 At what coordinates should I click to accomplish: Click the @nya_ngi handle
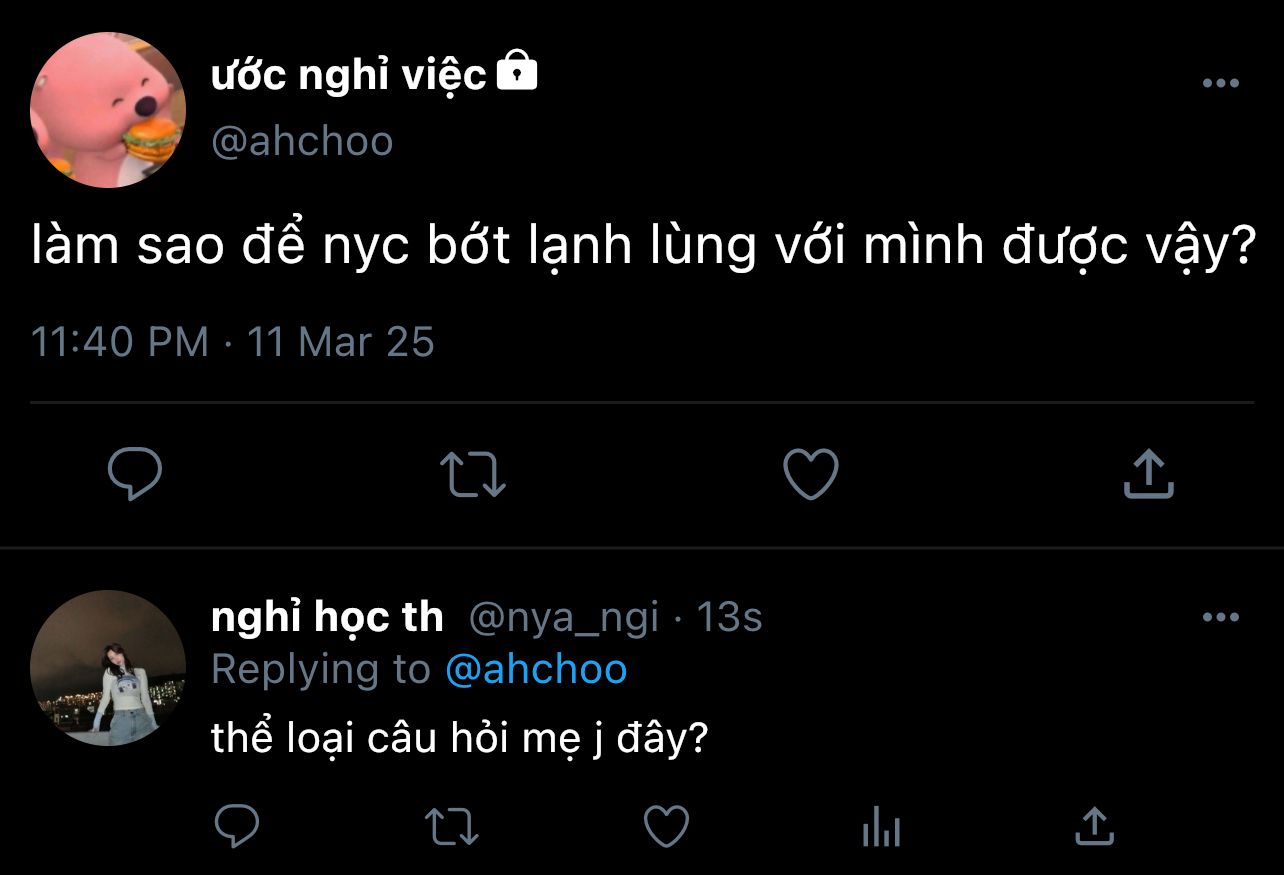click(x=564, y=618)
